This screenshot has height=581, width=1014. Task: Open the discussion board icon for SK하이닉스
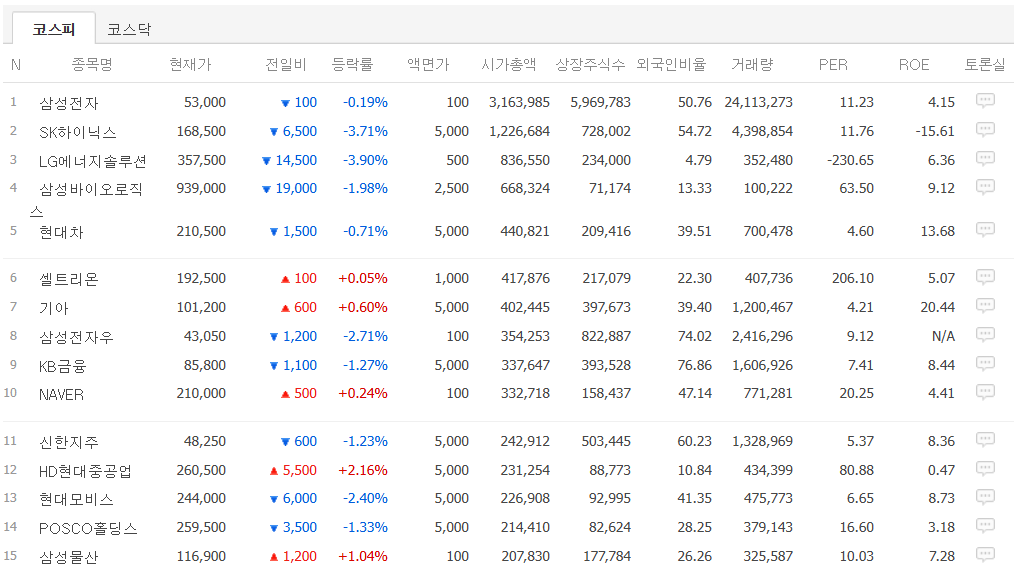click(986, 130)
